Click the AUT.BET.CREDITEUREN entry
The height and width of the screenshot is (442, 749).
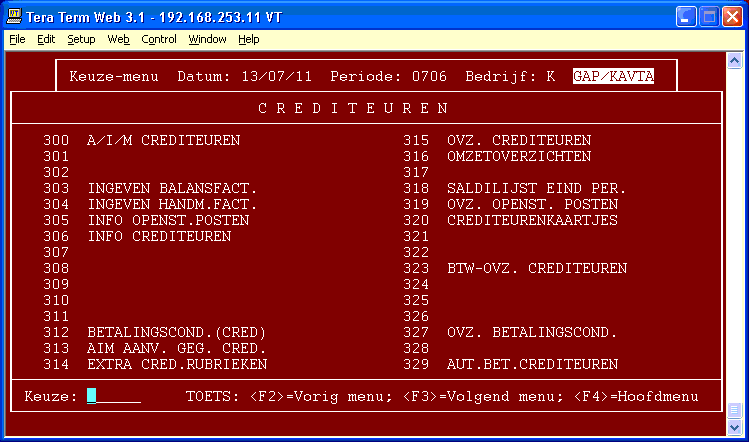[x=532, y=364]
